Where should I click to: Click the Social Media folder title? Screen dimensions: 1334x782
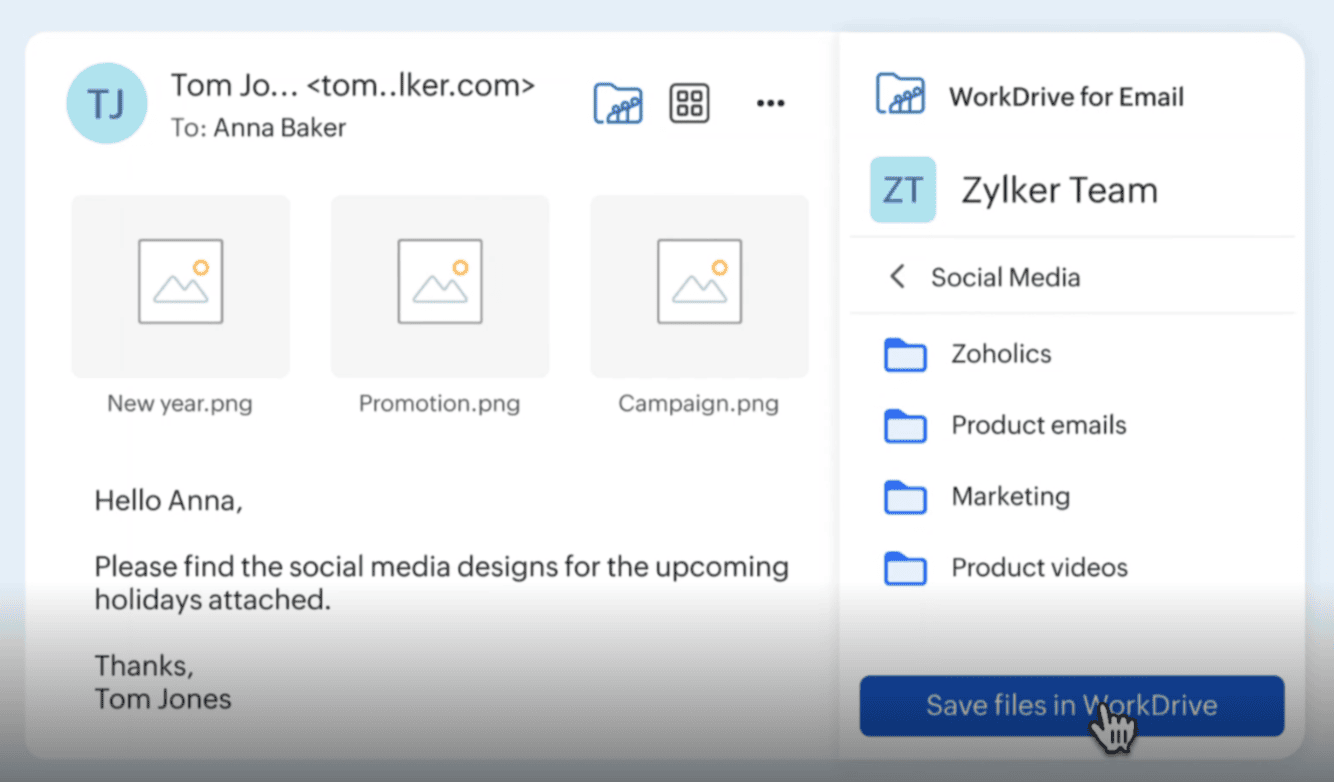tap(1005, 277)
